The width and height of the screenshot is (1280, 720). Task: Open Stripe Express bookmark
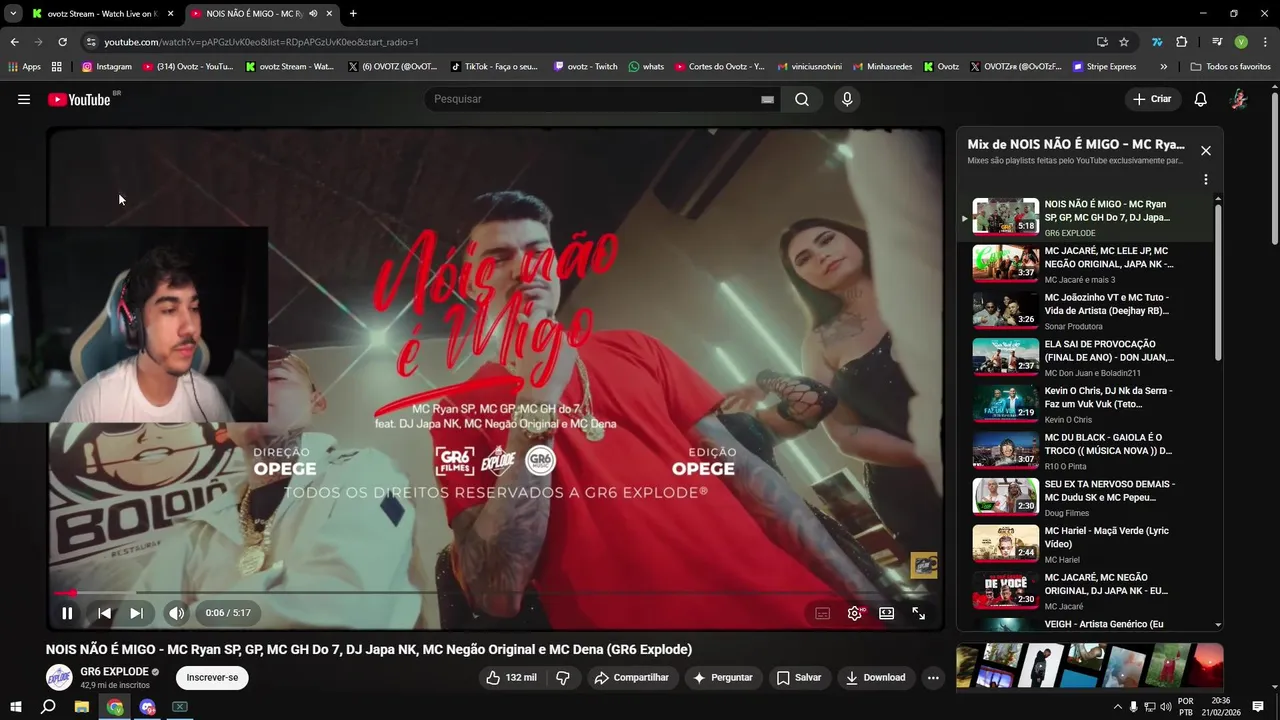tap(1104, 67)
